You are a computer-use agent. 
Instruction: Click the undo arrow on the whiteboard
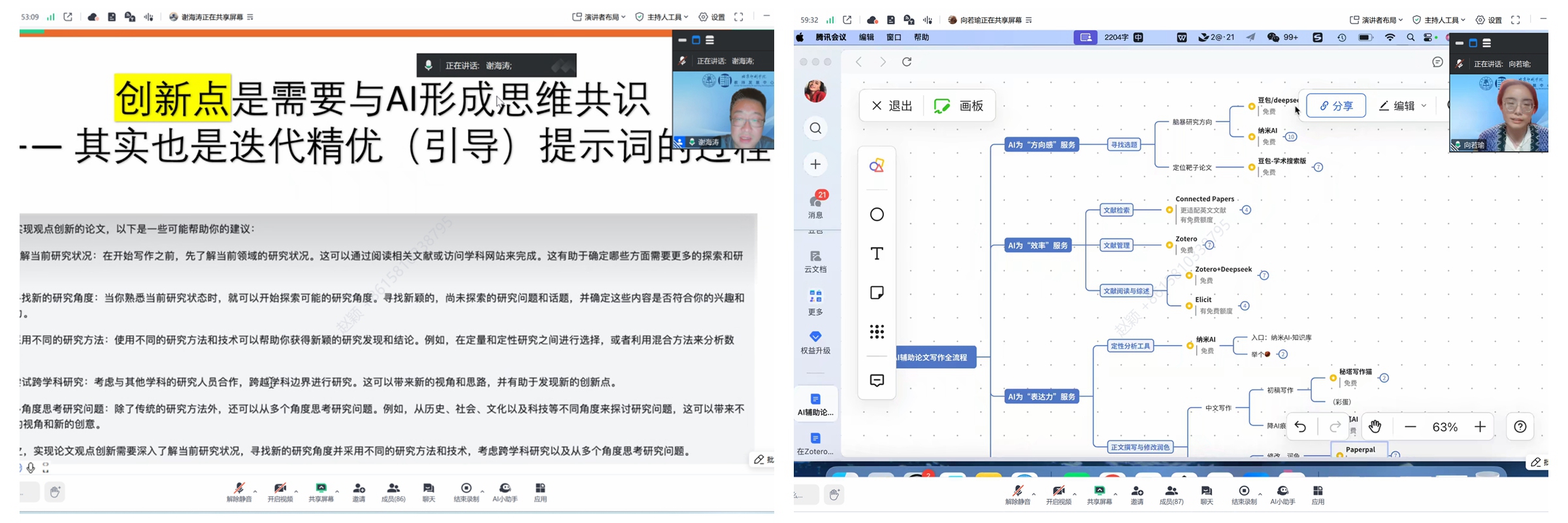(1300, 427)
